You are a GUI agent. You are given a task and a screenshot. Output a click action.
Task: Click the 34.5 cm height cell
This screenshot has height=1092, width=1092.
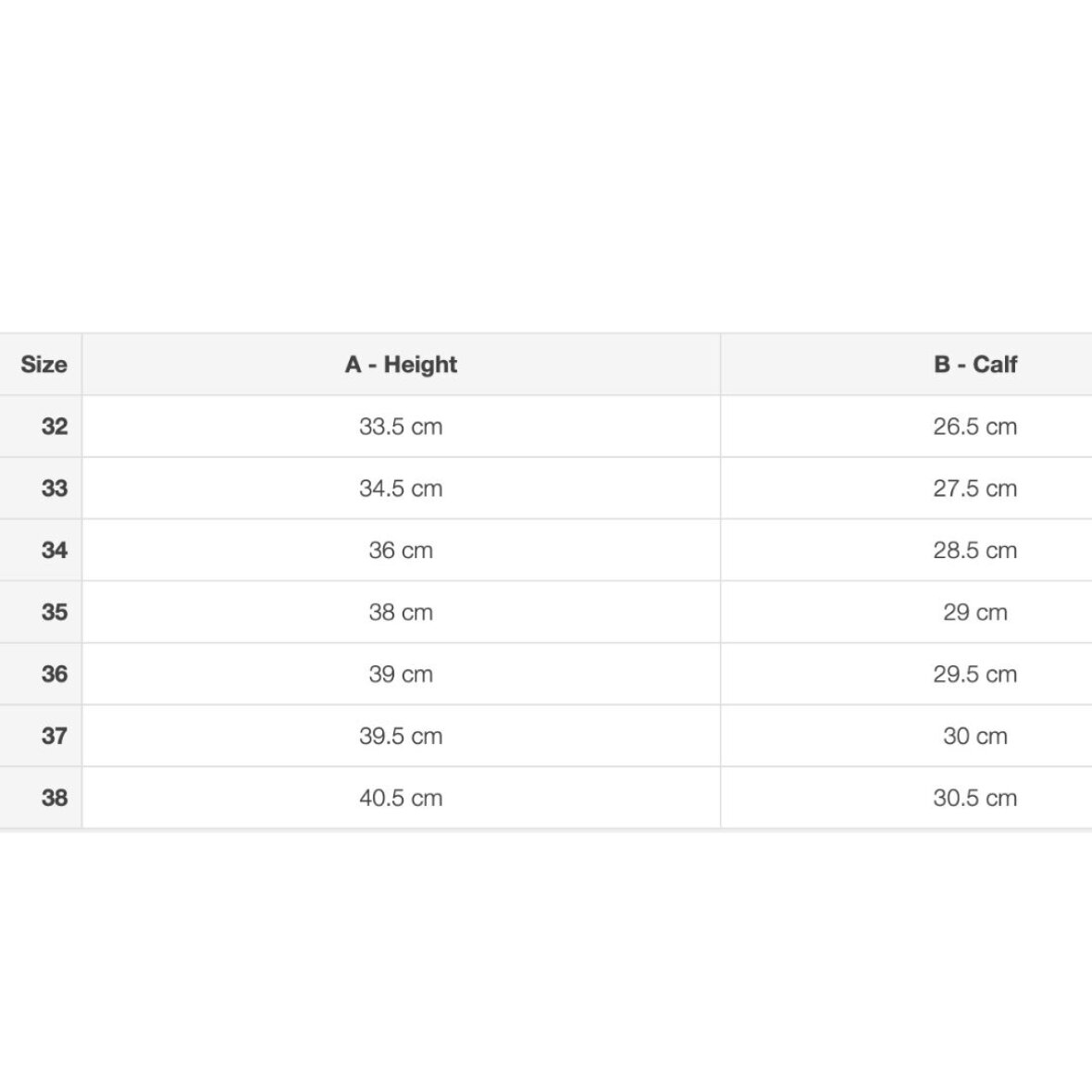tap(401, 489)
